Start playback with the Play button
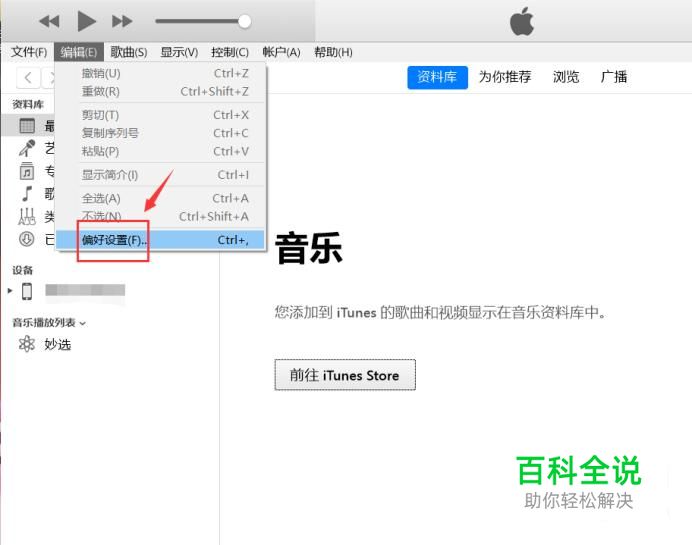The width and height of the screenshot is (692, 545). [x=86, y=21]
